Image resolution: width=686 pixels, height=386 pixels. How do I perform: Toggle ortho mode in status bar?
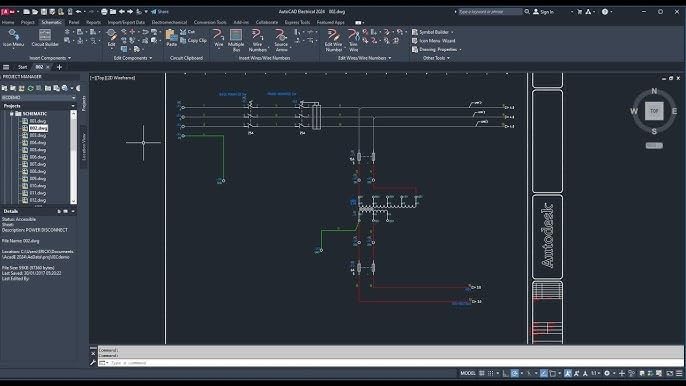point(505,373)
